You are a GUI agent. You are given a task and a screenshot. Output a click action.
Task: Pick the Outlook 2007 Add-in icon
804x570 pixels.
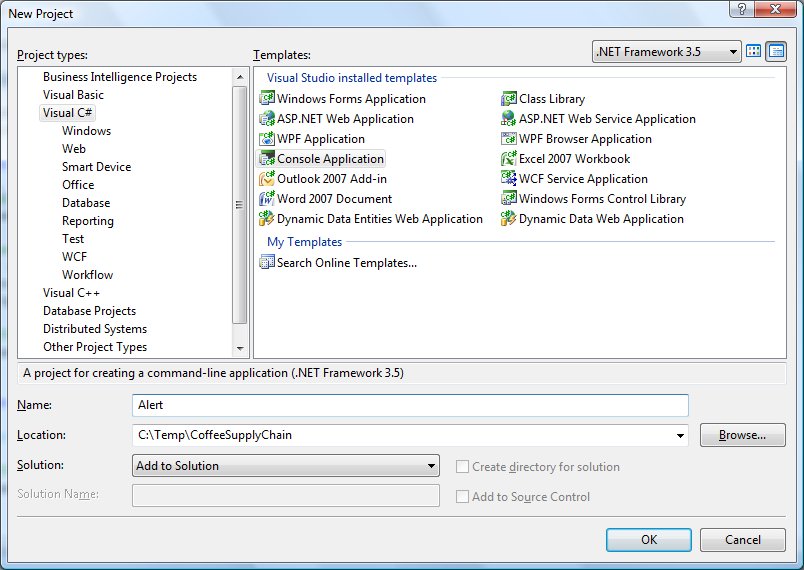[x=267, y=178]
